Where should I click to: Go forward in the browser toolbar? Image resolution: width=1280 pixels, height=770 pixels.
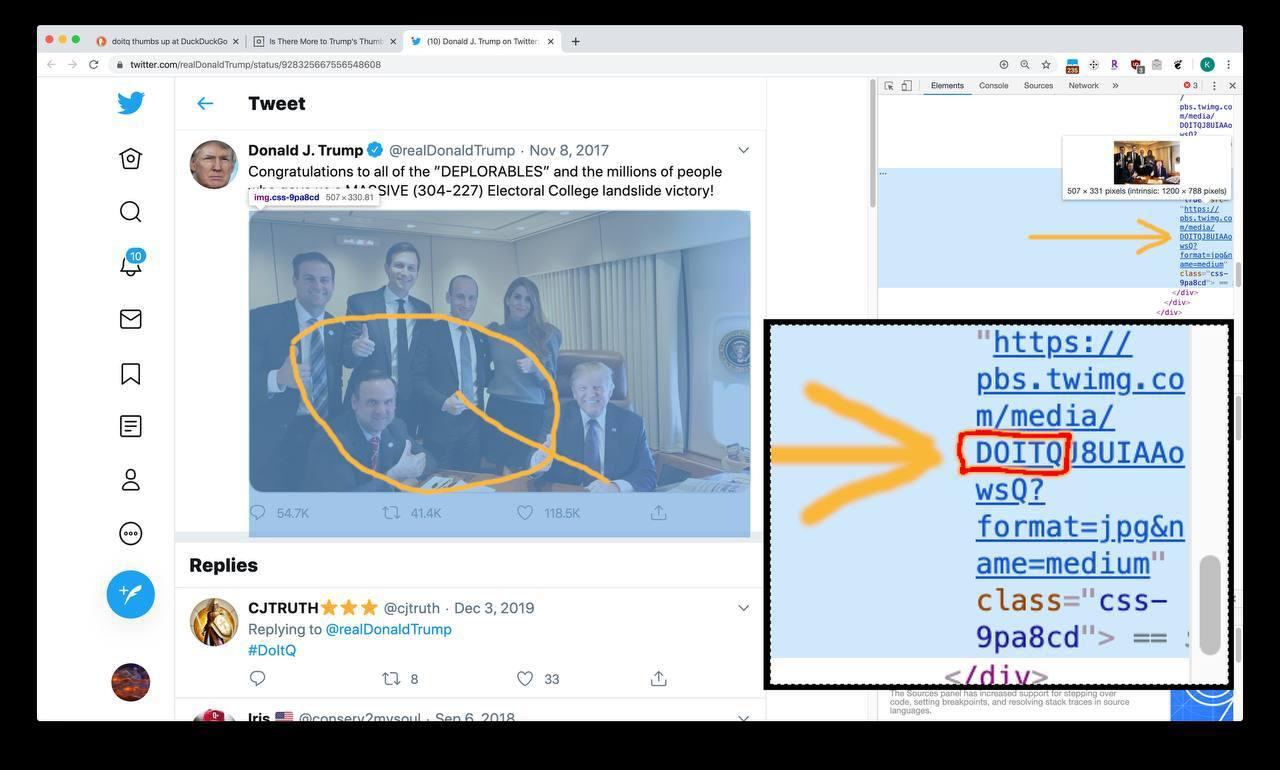coord(72,64)
